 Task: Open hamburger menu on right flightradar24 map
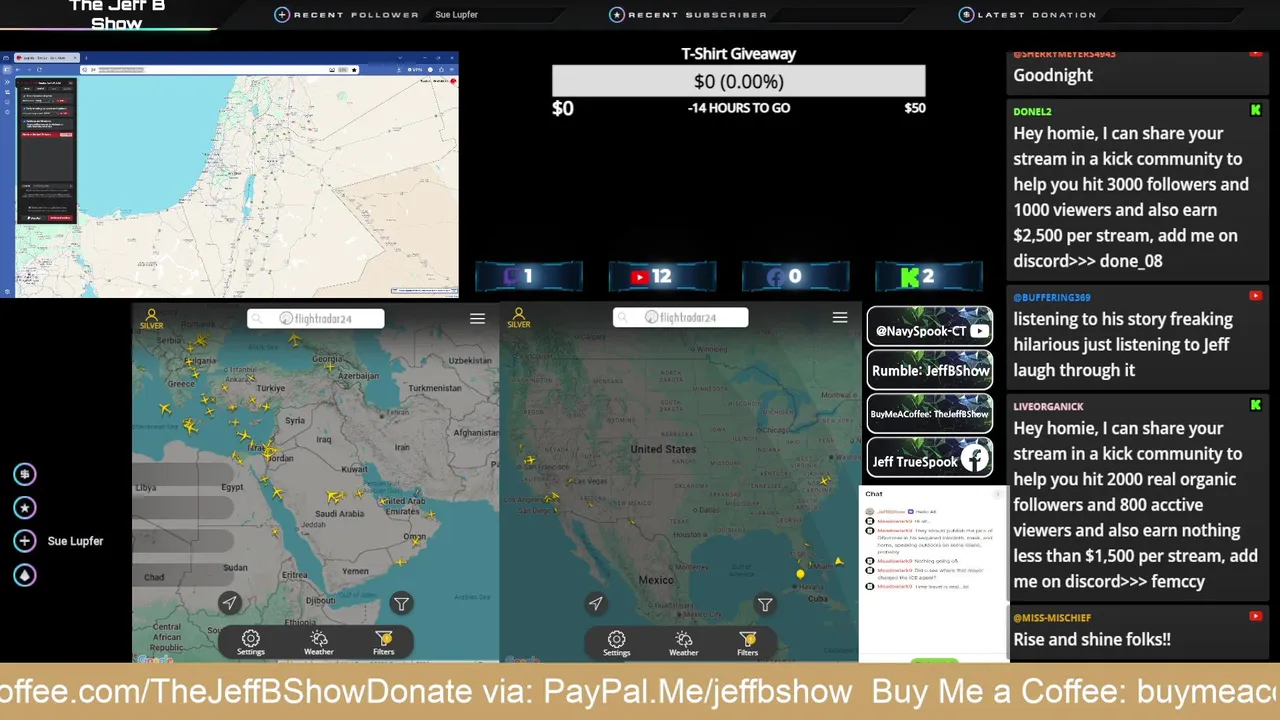pyautogui.click(x=840, y=317)
